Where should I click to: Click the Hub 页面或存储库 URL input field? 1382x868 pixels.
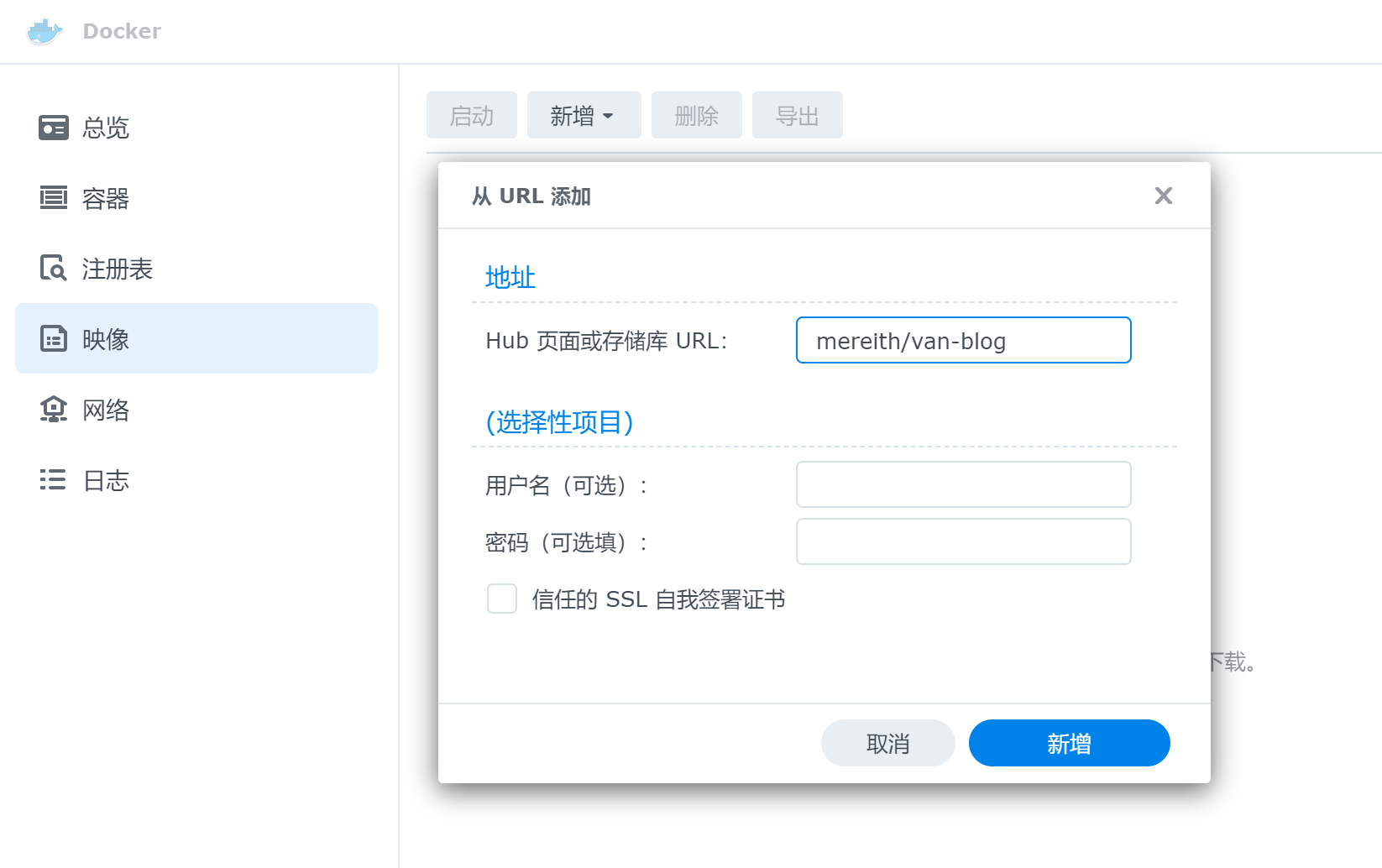pos(964,340)
